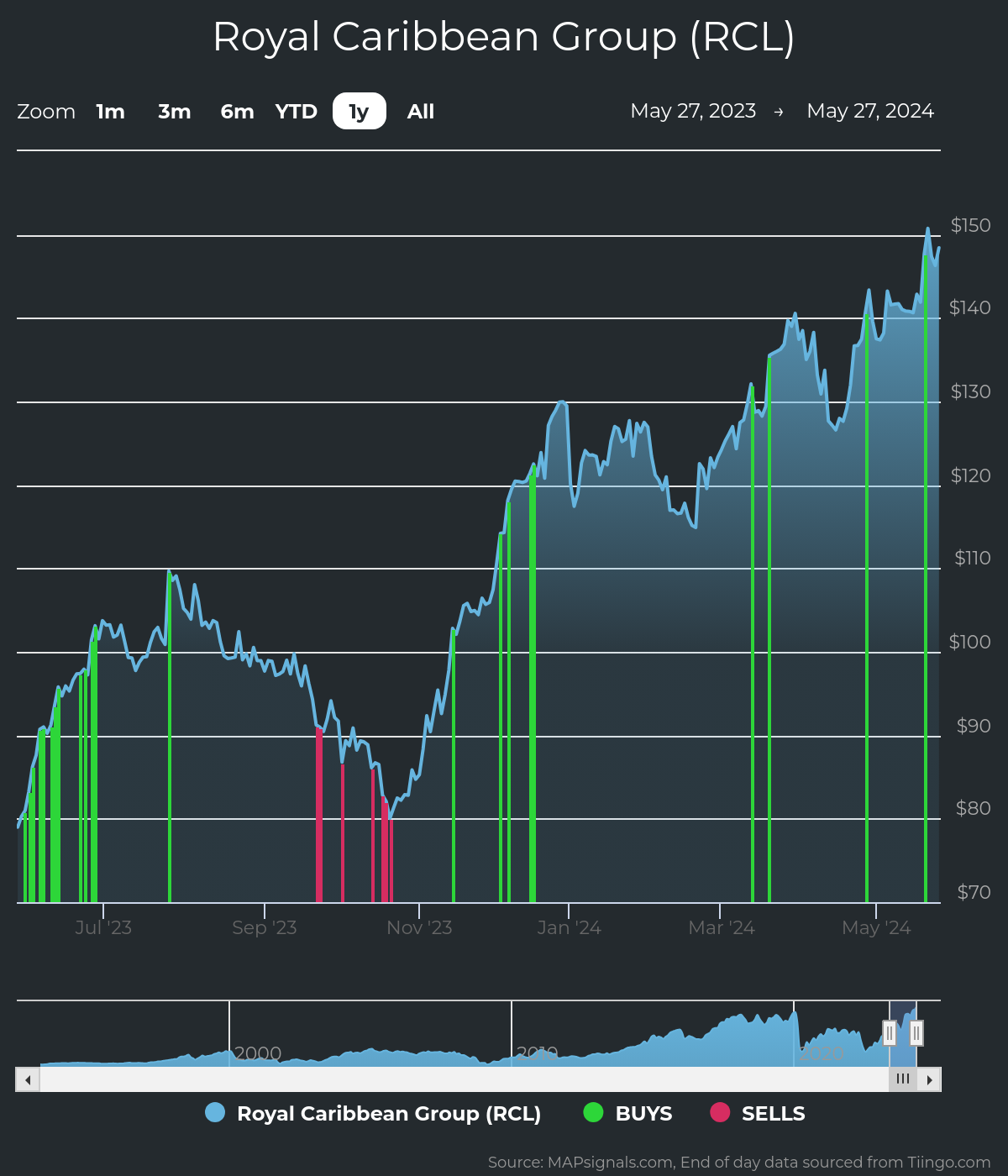Click the active 1y zoom button
1008x1176 pixels.
click(359, 112)
